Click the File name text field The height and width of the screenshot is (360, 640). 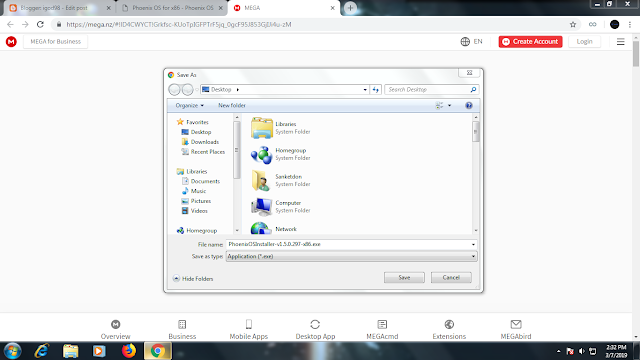(x=348, y=244)
